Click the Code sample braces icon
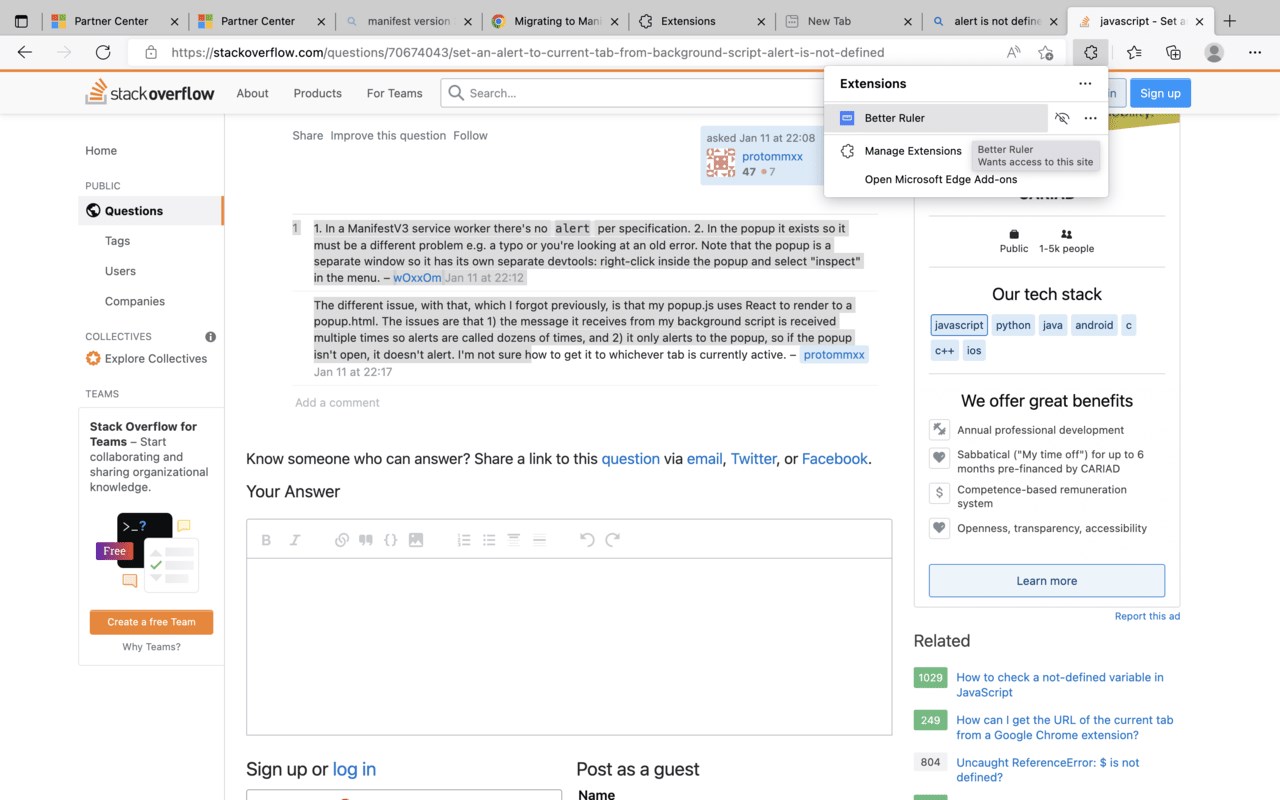The image size is (1280, 800). (391, 540)
